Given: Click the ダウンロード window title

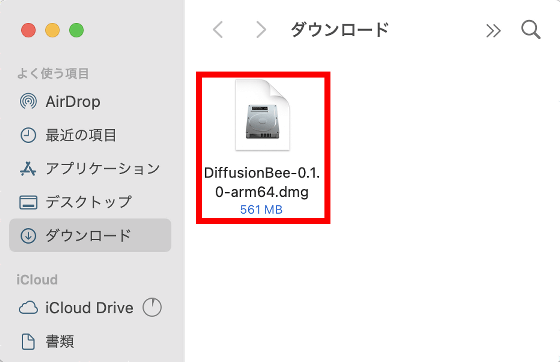Looking at the screenshot, I should pyautogui.click(x=340, y=30).
